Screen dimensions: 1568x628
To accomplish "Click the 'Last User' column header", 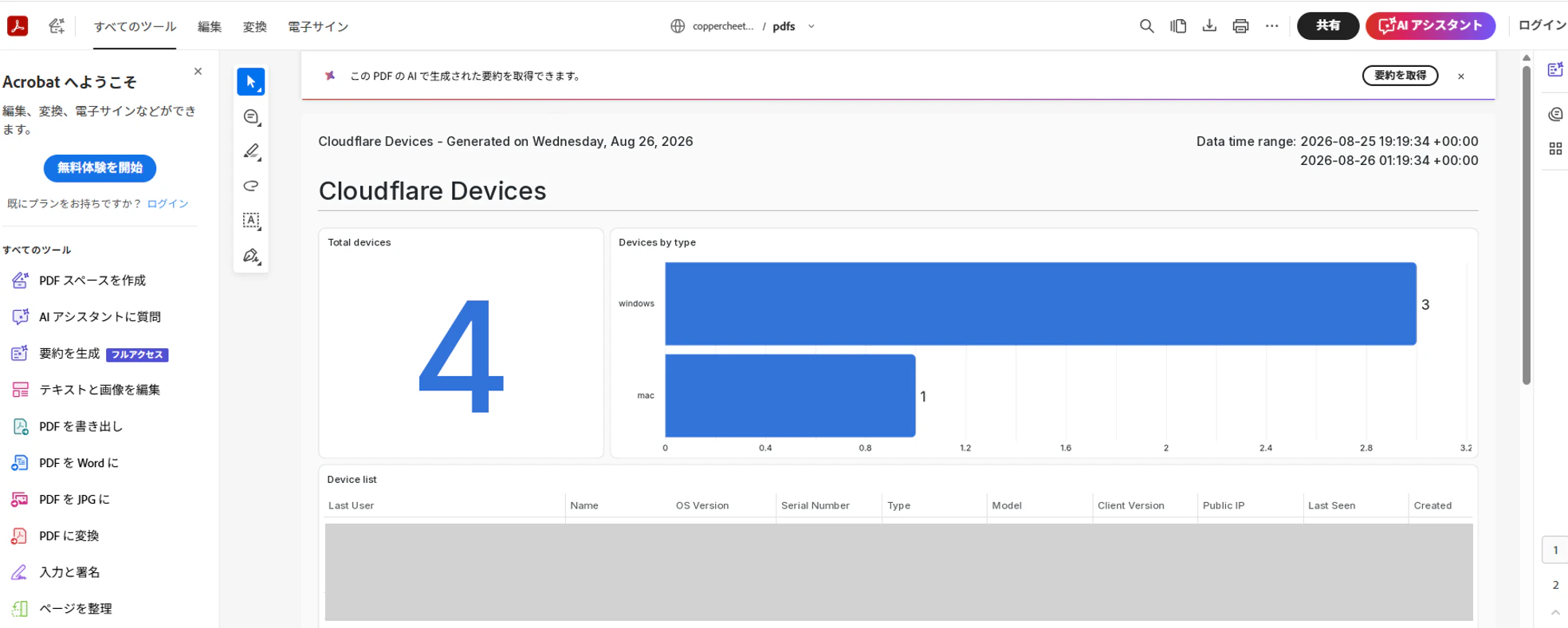I will coord(352,506).
